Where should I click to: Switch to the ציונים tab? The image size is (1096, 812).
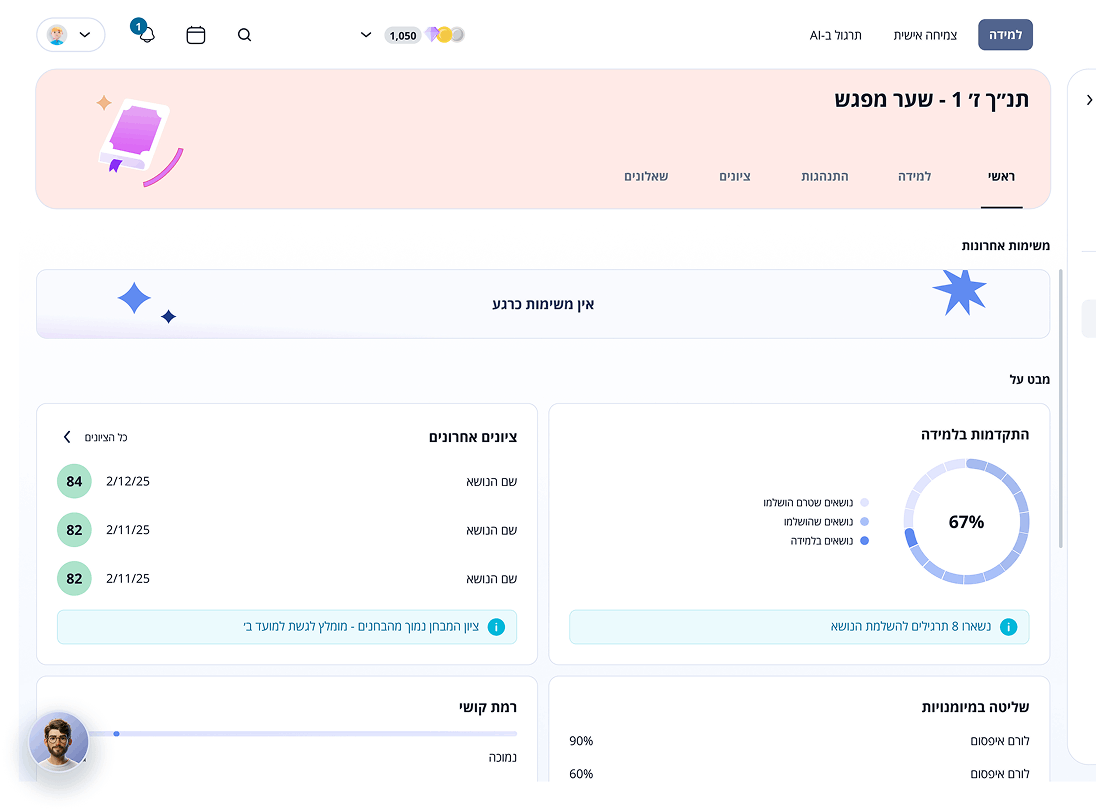(735, 177)
